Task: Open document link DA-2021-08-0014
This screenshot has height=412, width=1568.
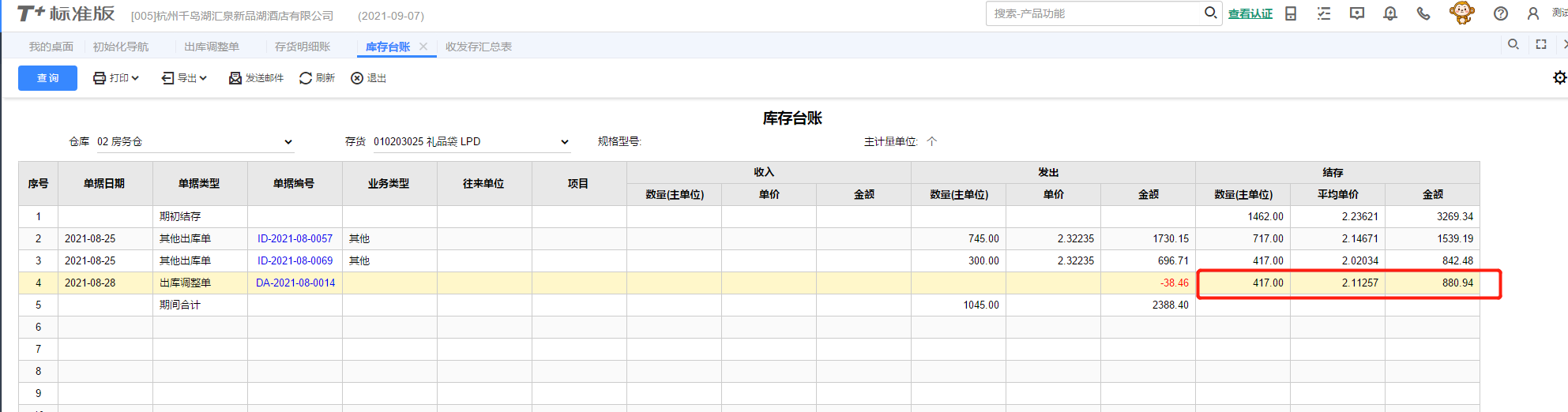Action: pos(295,283)
